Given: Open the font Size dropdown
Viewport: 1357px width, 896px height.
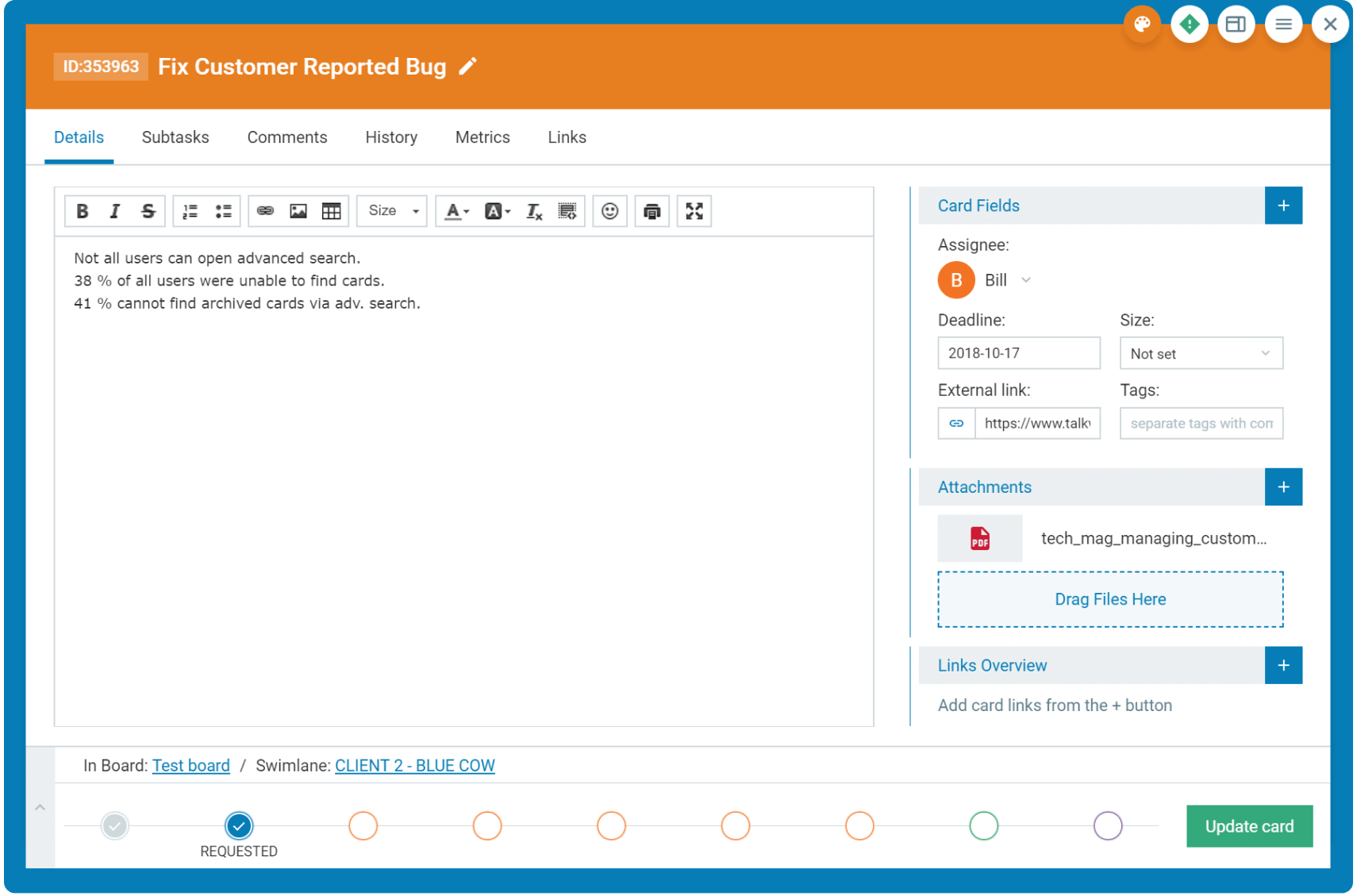Looking at the screenshot, I should (x=393, y=211).
